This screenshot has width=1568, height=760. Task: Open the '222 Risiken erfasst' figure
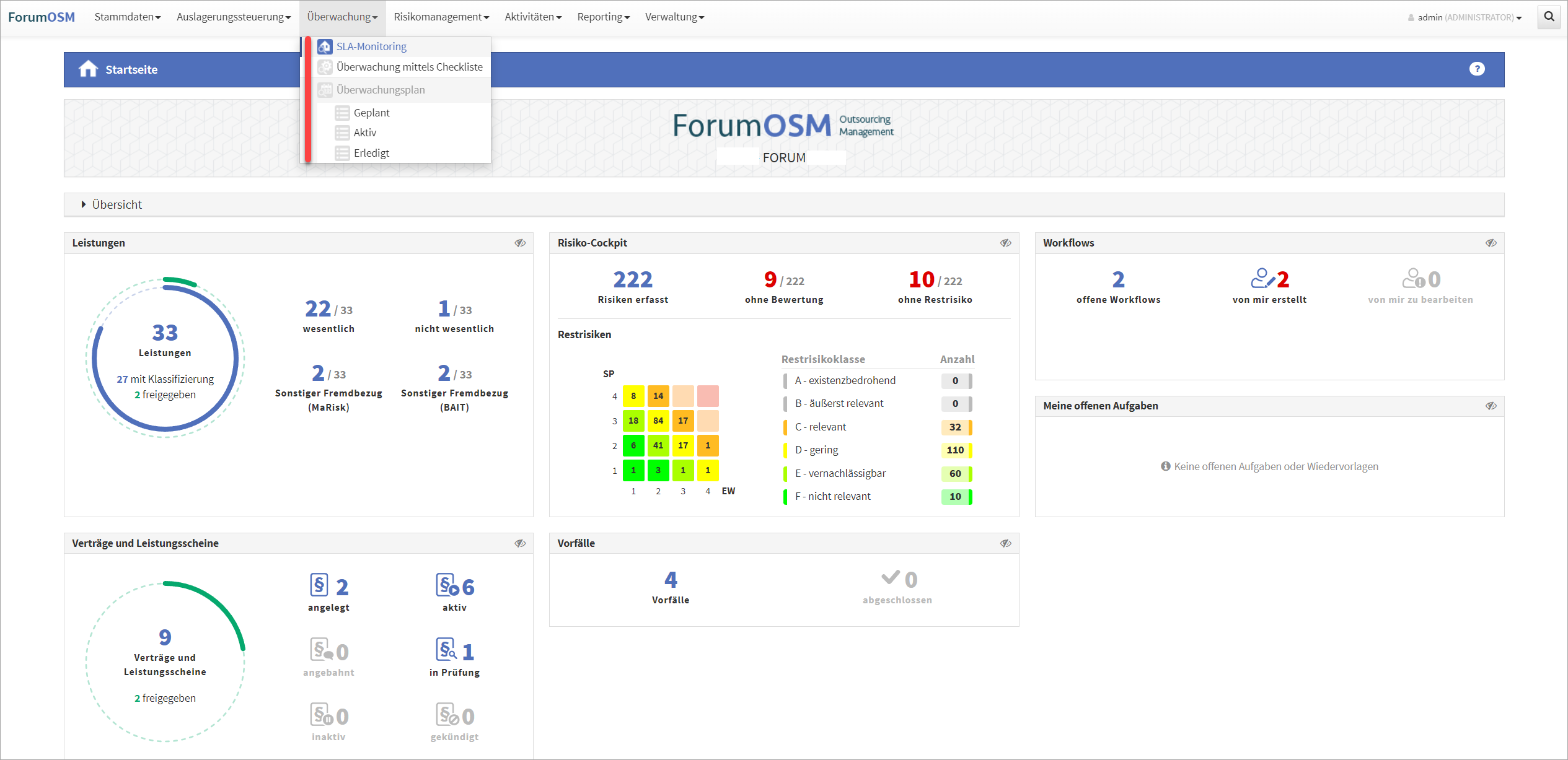click(632, 280)
